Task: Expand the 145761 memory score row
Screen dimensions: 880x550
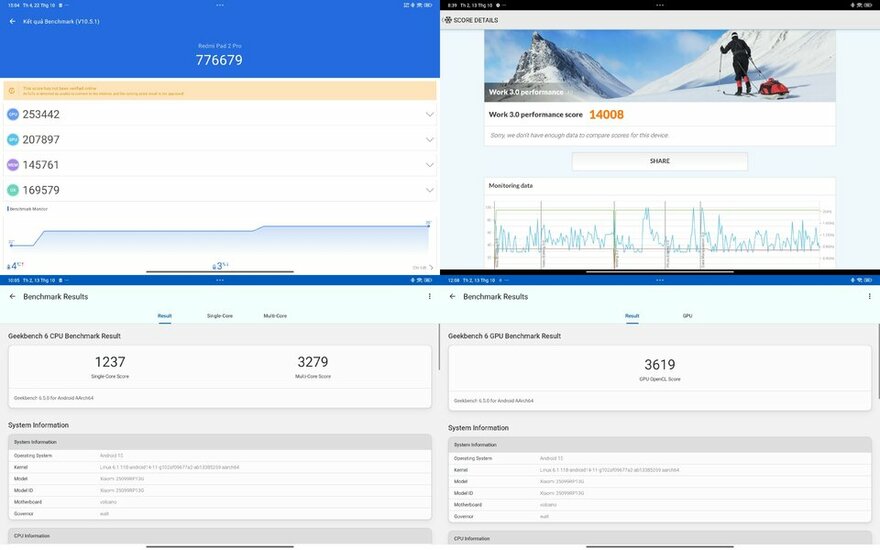Action: 429,165
